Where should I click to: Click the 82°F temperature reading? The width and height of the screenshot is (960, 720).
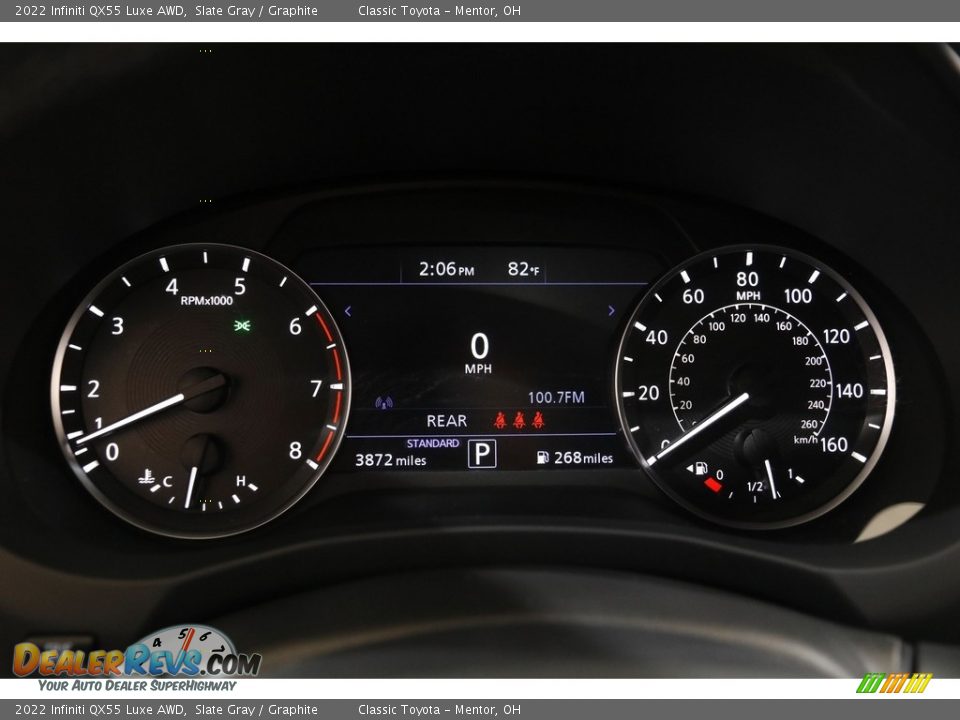523,269
